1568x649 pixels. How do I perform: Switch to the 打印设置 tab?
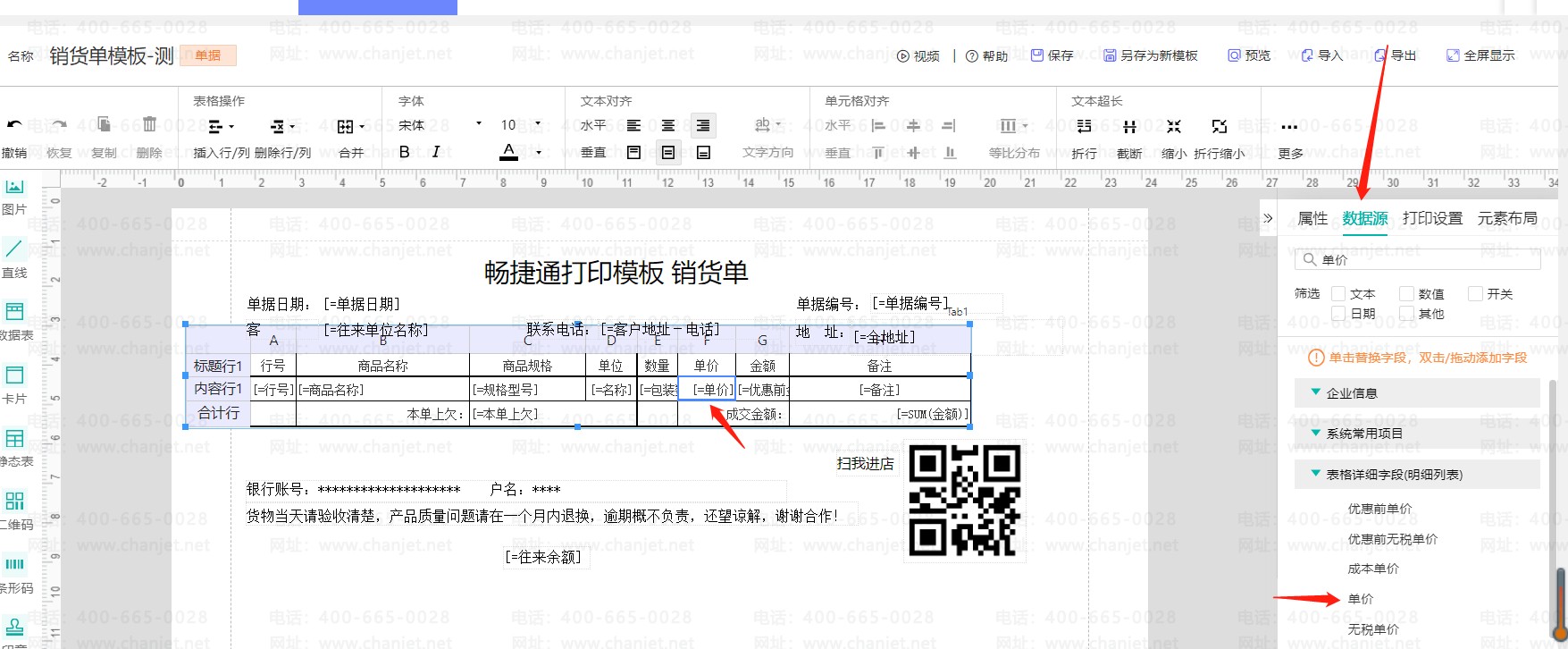(1433, 218)
